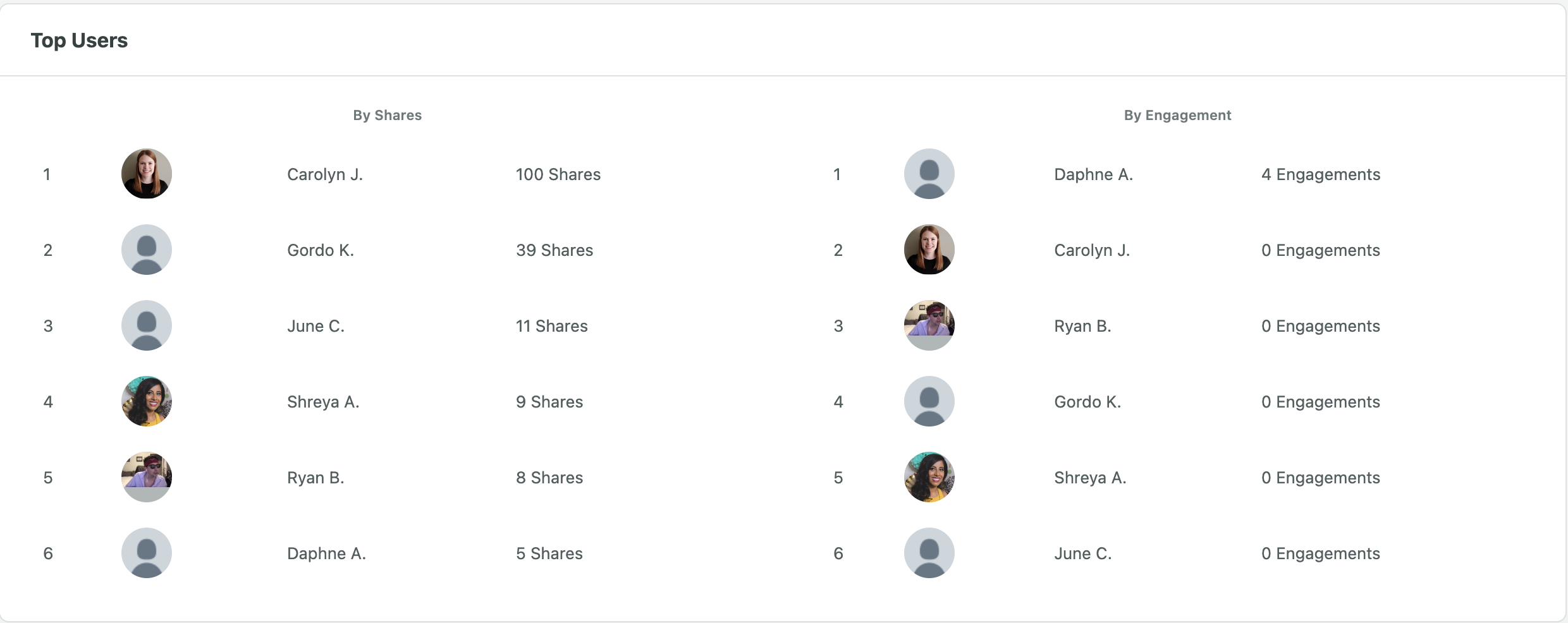Click the 100 Shares count

[x=558, y=174]
